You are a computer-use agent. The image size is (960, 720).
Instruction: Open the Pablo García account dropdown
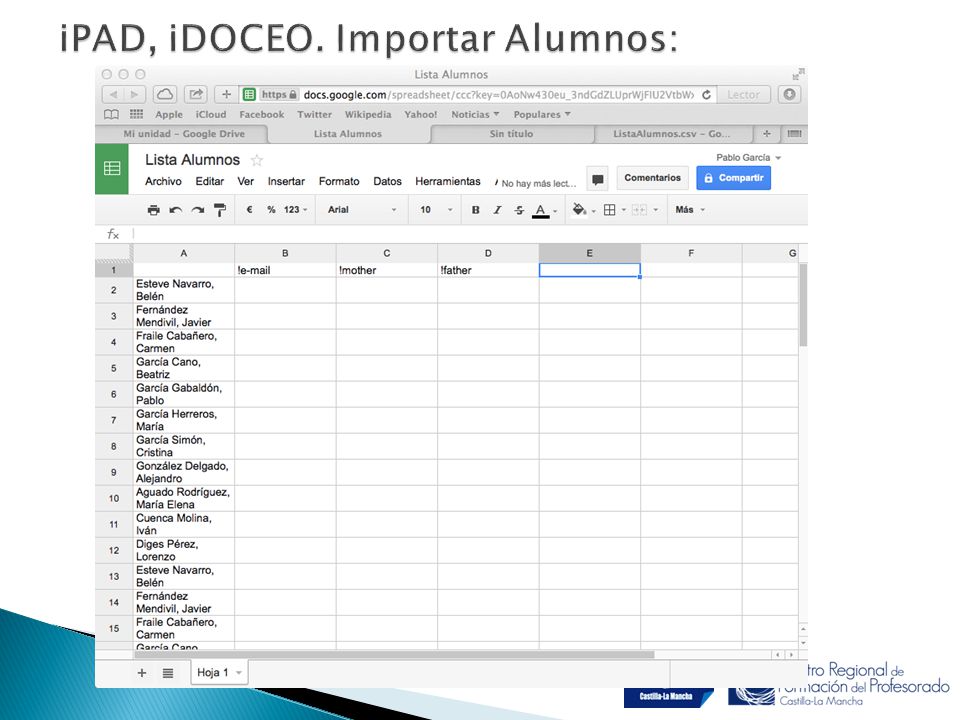[748, 158]
